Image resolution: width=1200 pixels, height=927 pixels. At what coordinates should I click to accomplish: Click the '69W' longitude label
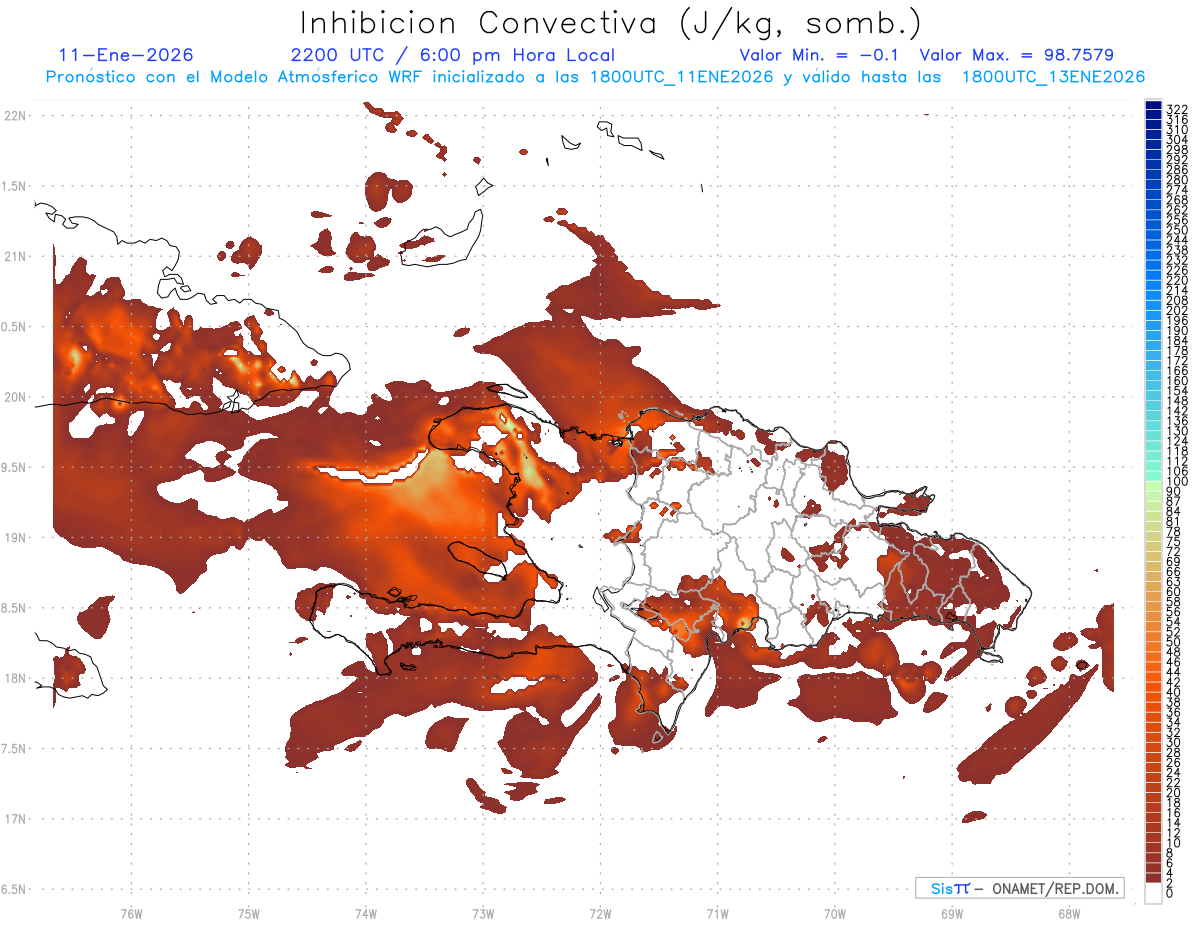click(952, 913)
